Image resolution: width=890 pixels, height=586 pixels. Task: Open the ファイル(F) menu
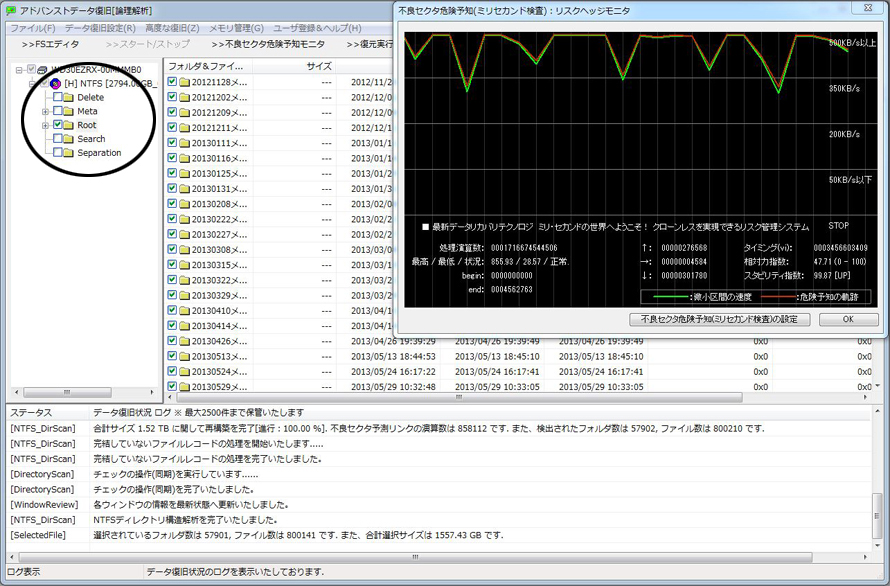pyautogui.click(x=33, y=28)
